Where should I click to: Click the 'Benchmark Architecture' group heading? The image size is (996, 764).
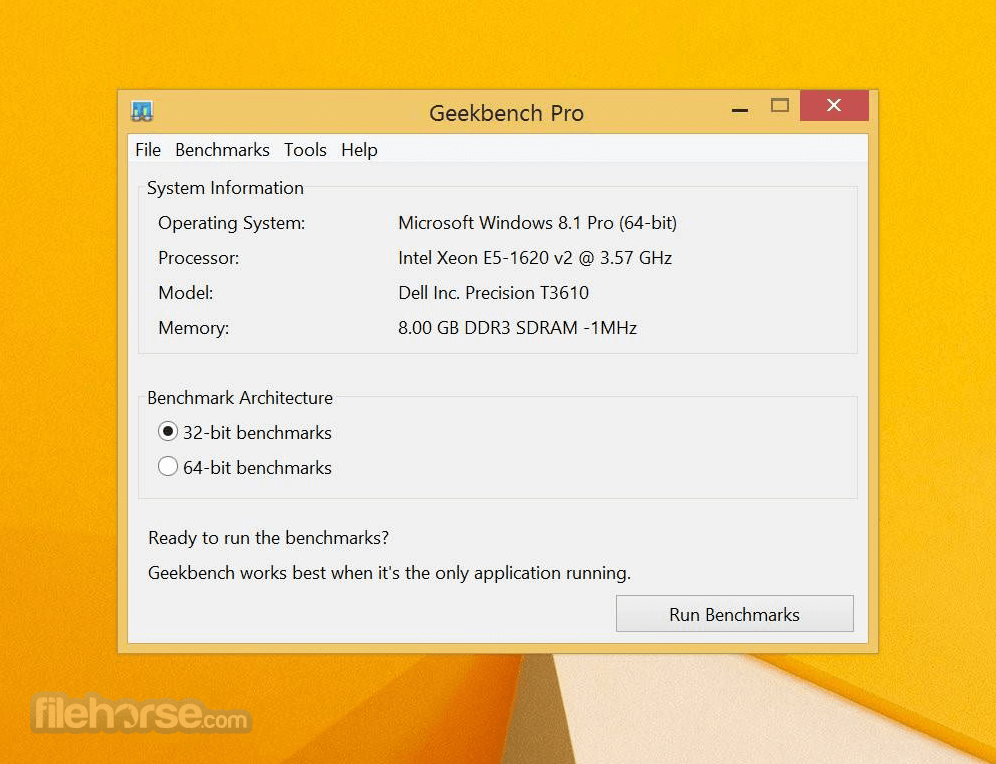pyautogui.click(x=239, y=398)
